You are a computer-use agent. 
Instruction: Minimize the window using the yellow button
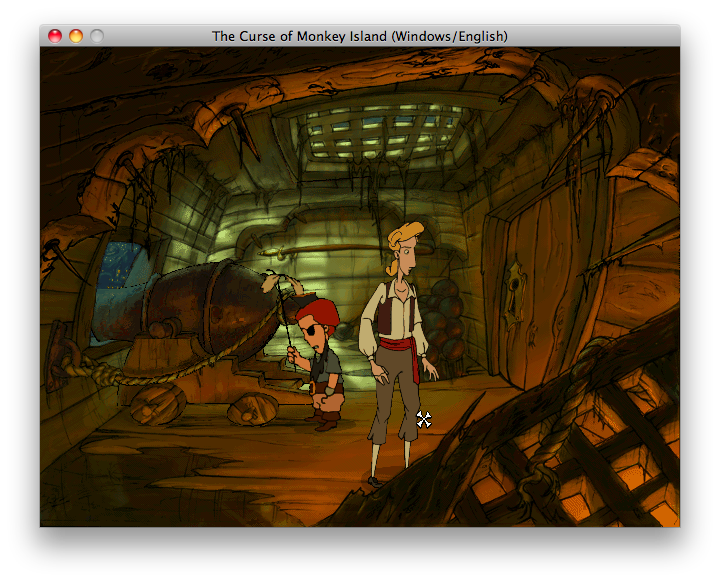(x=76, y=36)
